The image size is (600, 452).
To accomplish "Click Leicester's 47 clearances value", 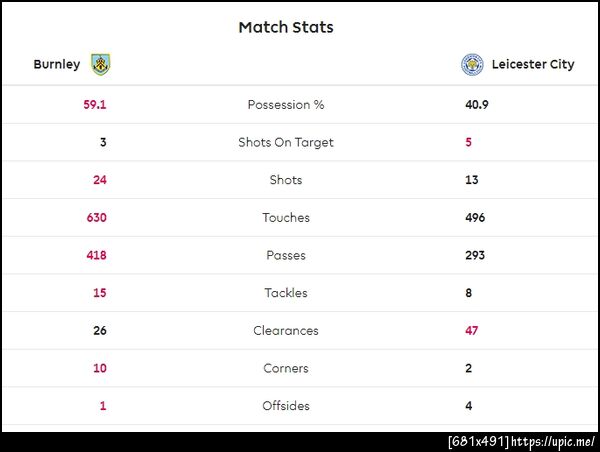I will (473, 331).
